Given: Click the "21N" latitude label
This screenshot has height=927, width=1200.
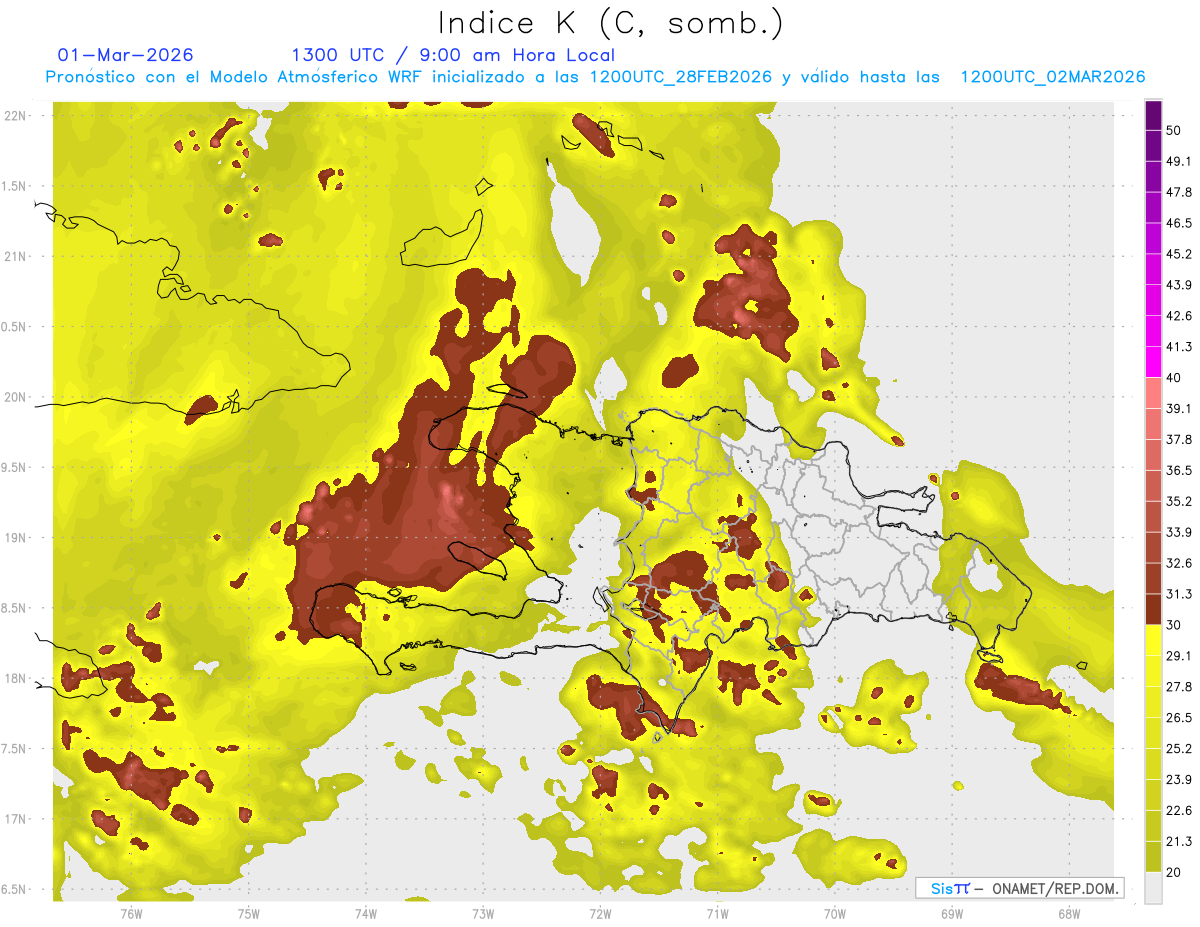Looking at the screenshot, I should pos(15,256).
